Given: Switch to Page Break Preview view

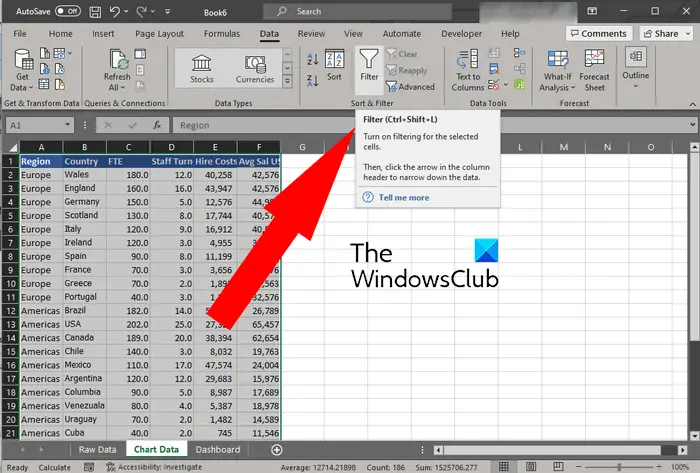Looking at the screenshot, I should tap(558, 466).
